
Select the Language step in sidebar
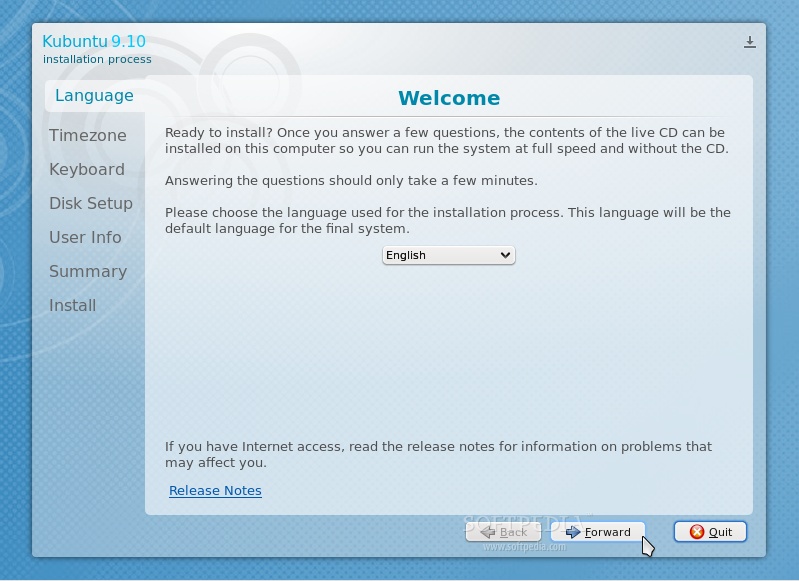click(x=94, y=95)
